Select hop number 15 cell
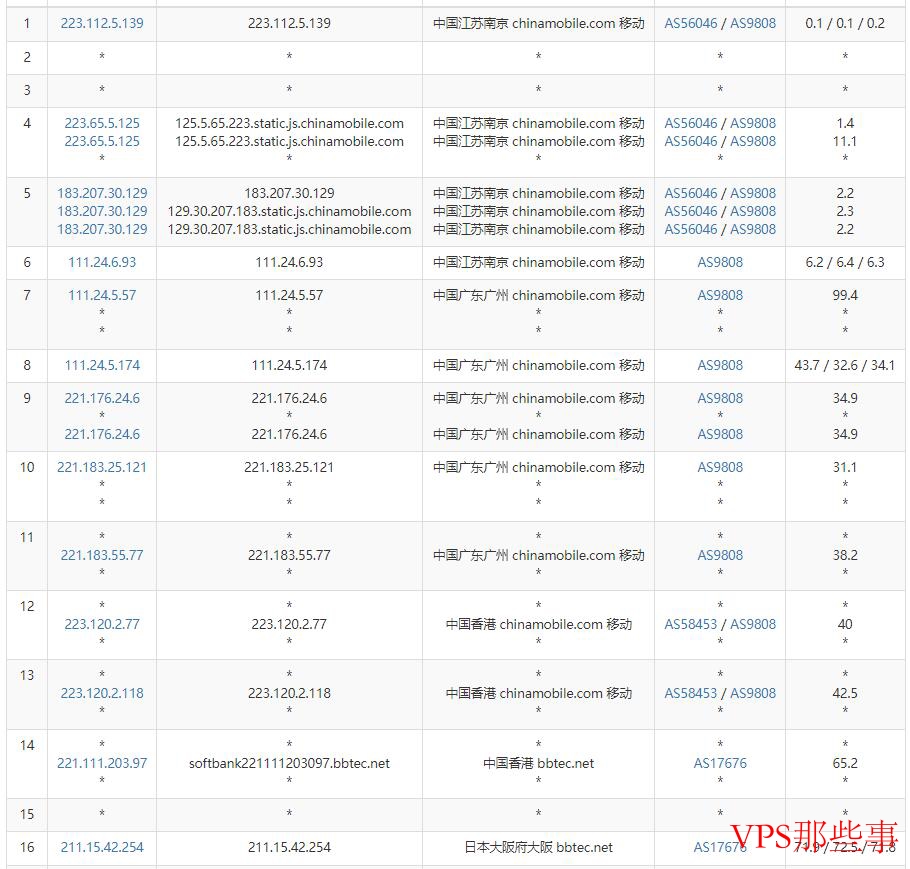 coord(27,814)
